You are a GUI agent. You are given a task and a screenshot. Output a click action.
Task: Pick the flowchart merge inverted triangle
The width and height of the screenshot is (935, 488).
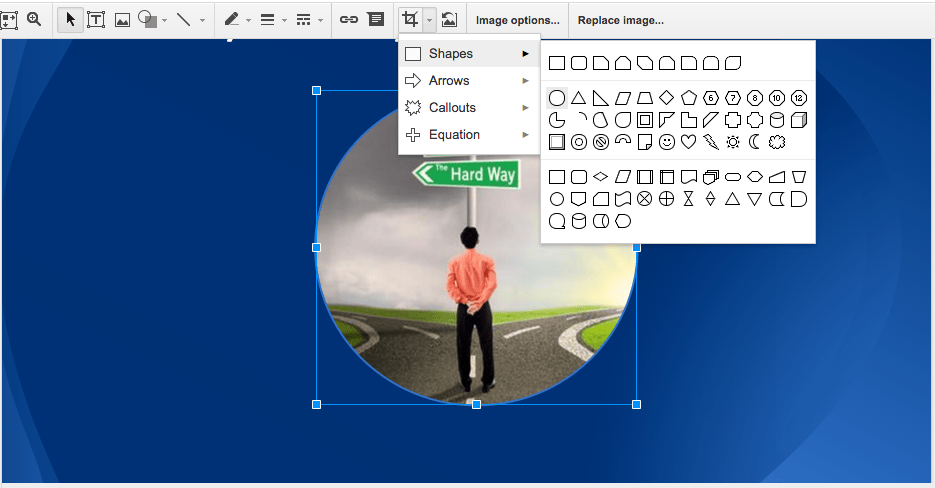tap(755, 199)
